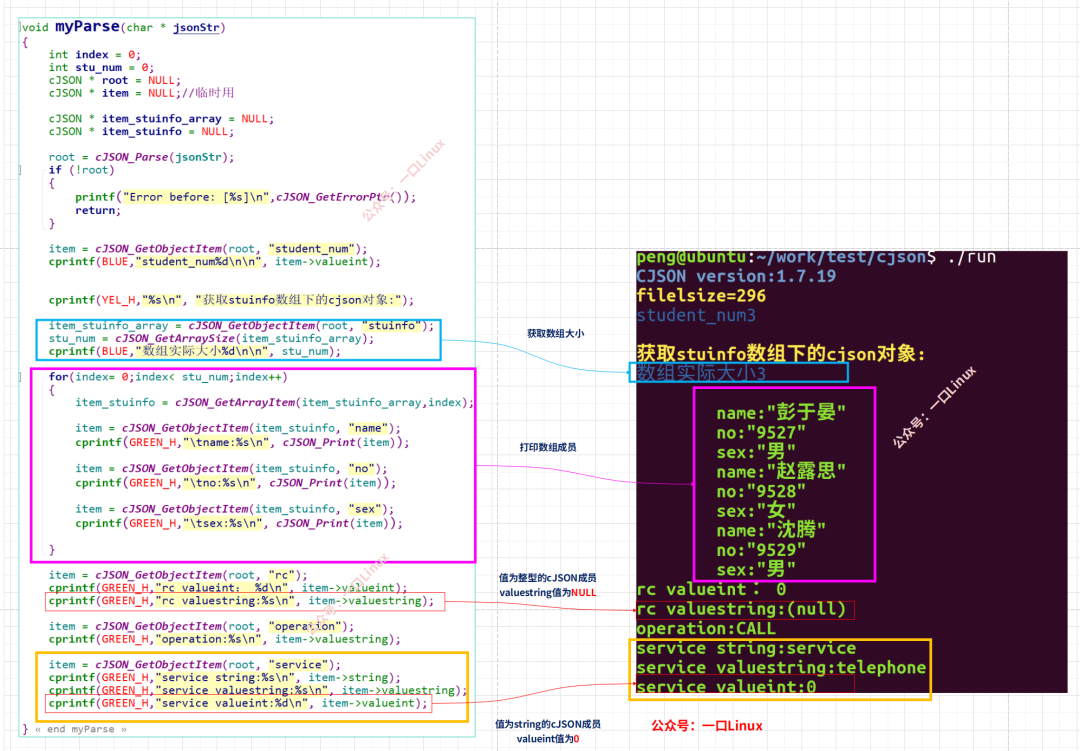Screen dimensions: 1080x751
Task: Click the 'if (!root)' statement
Action: click(x=81, y=169)
